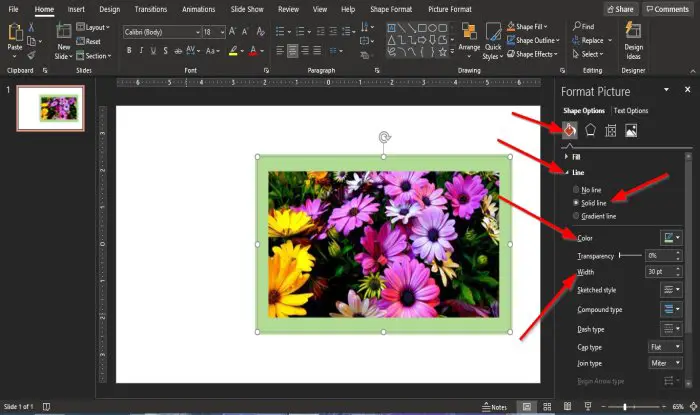Open the Cap type Flat dropdown
Screen dimensions: 700x415
[x=665, y=347]
